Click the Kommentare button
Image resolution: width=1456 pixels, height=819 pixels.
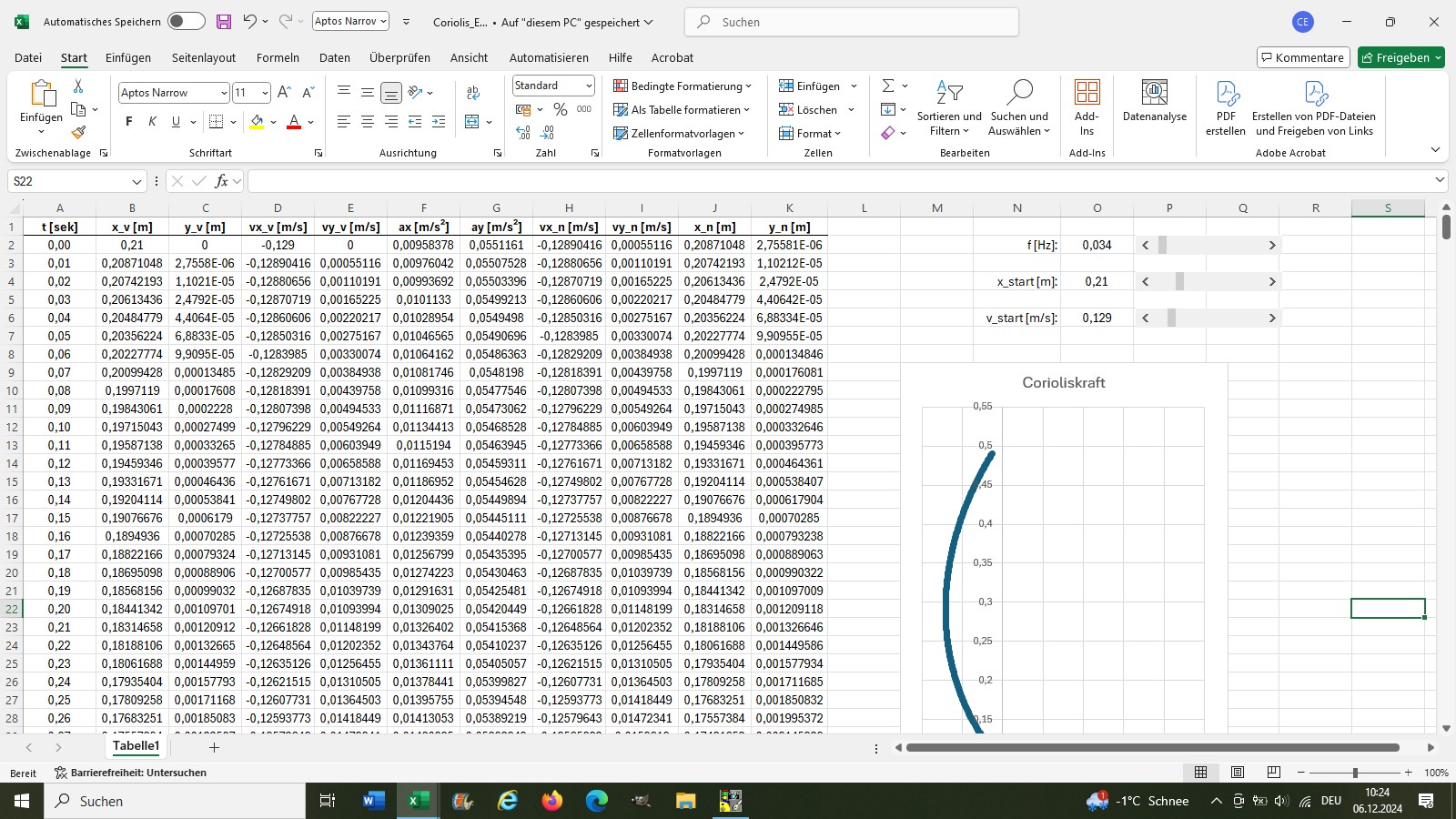[1302, 57]
